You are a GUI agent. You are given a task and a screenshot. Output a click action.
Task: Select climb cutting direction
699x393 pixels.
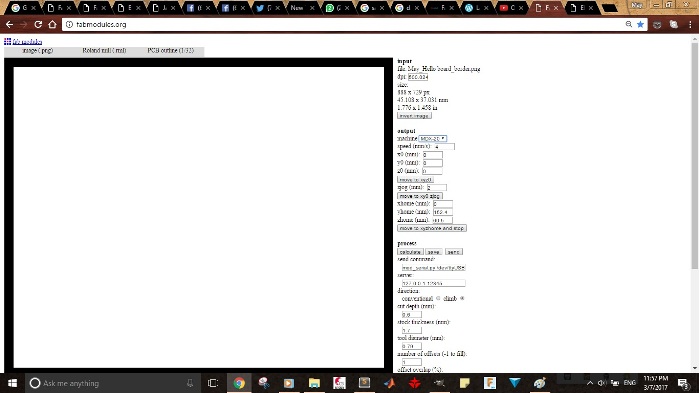click(462, 299)
